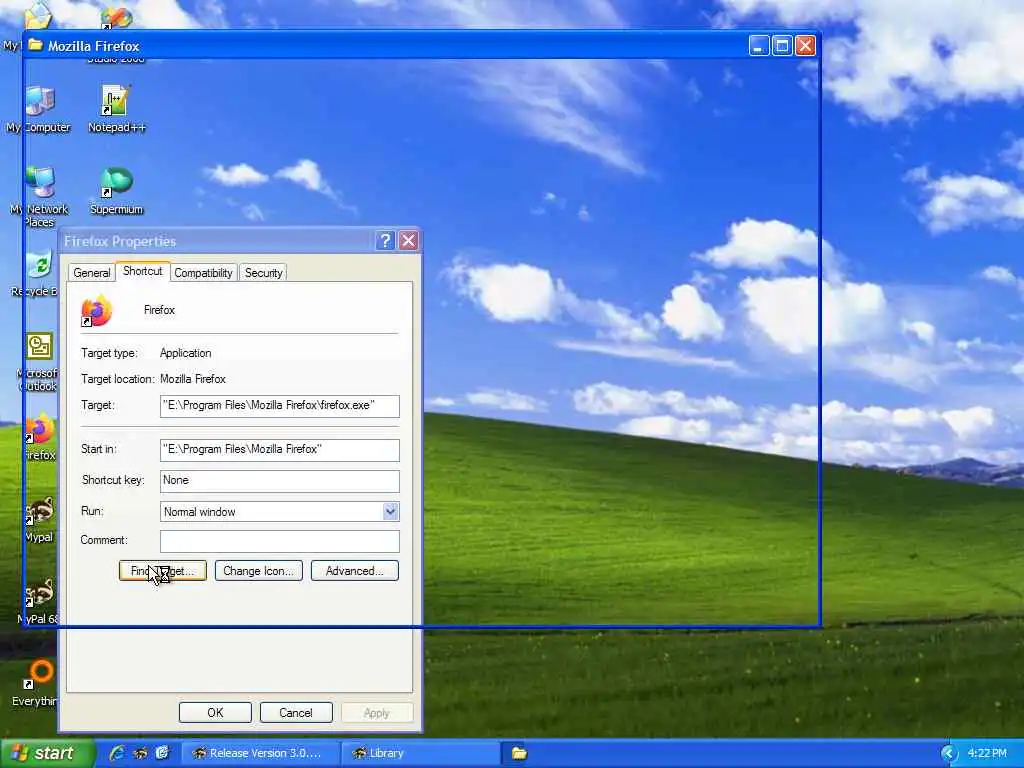
Task: Select My Network Places desktop icon
Action: click(x=40, y=196)
